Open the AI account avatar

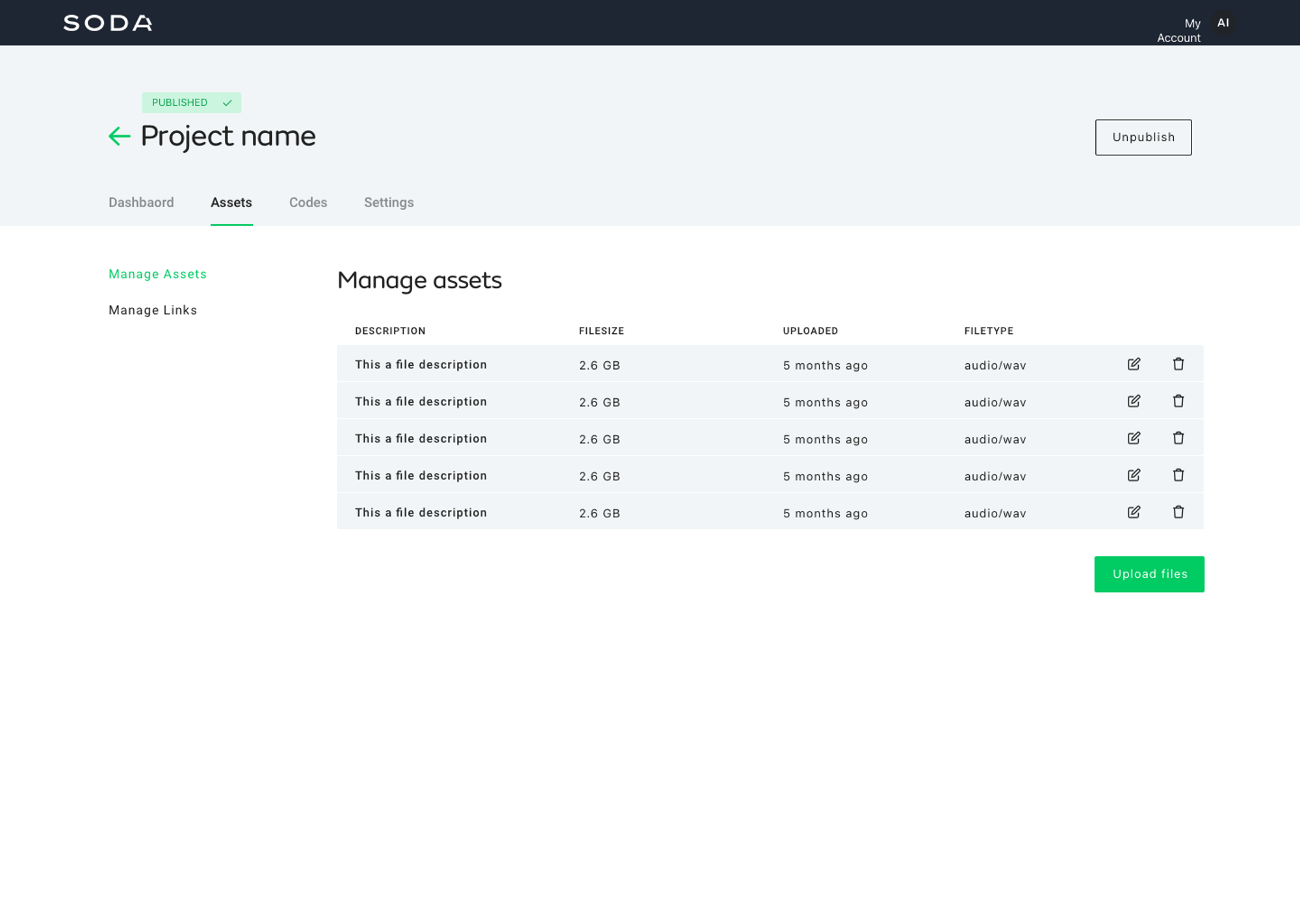(1223, 23)
